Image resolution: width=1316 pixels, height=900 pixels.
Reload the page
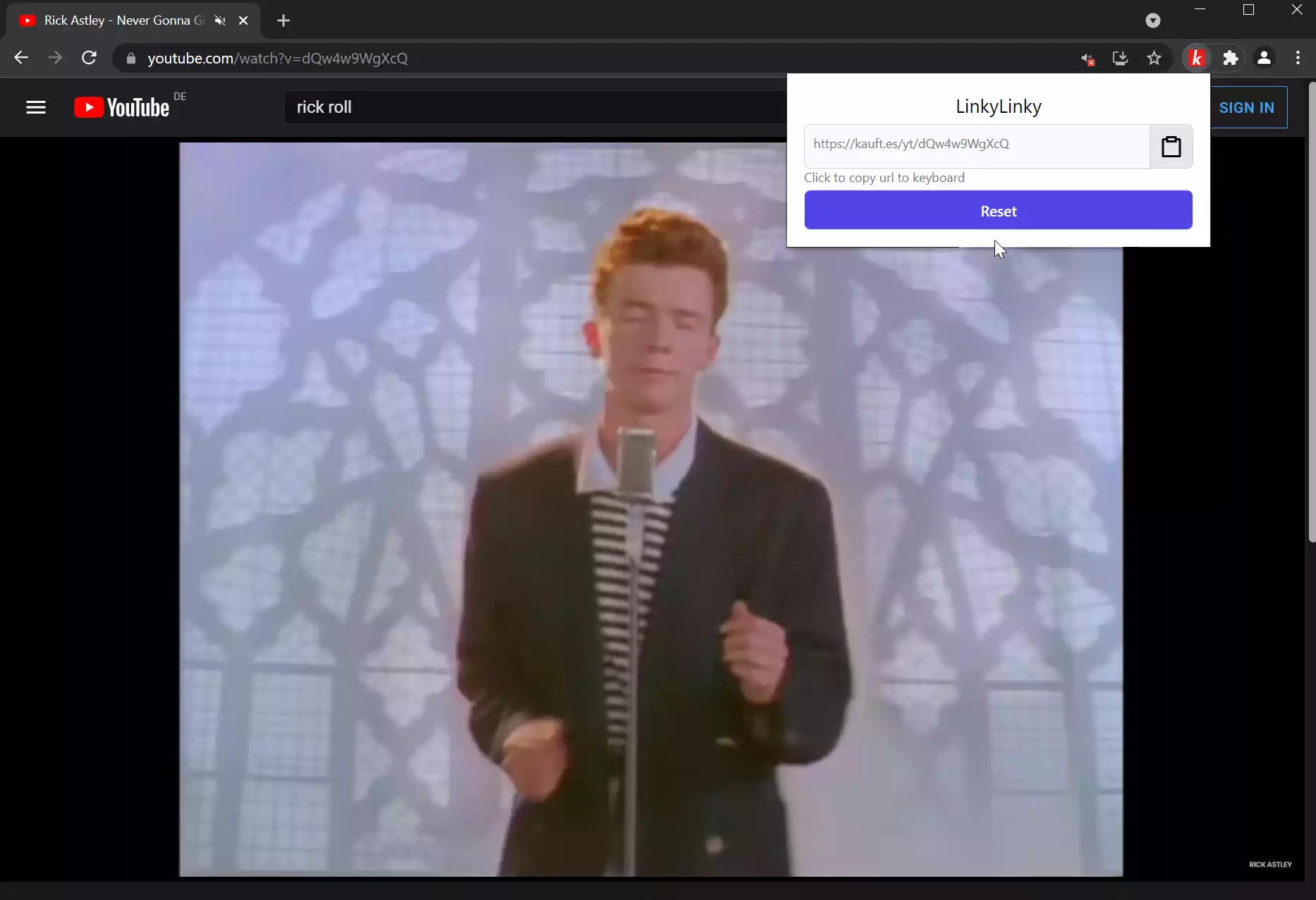coord(89,59)
